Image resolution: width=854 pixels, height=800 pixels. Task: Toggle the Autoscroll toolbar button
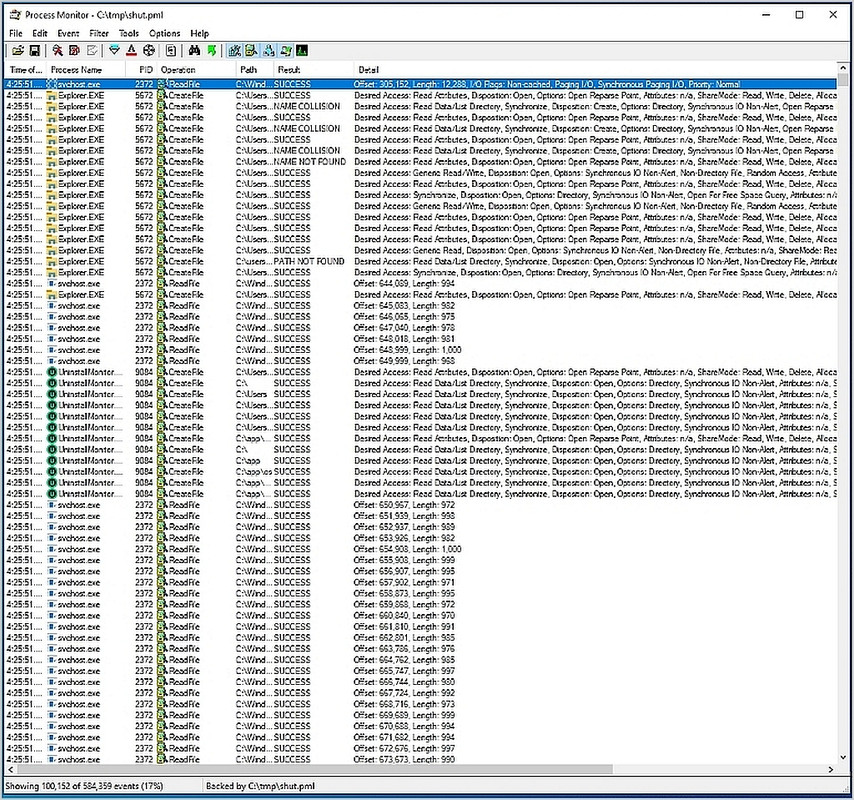click(x=74, y=51)
